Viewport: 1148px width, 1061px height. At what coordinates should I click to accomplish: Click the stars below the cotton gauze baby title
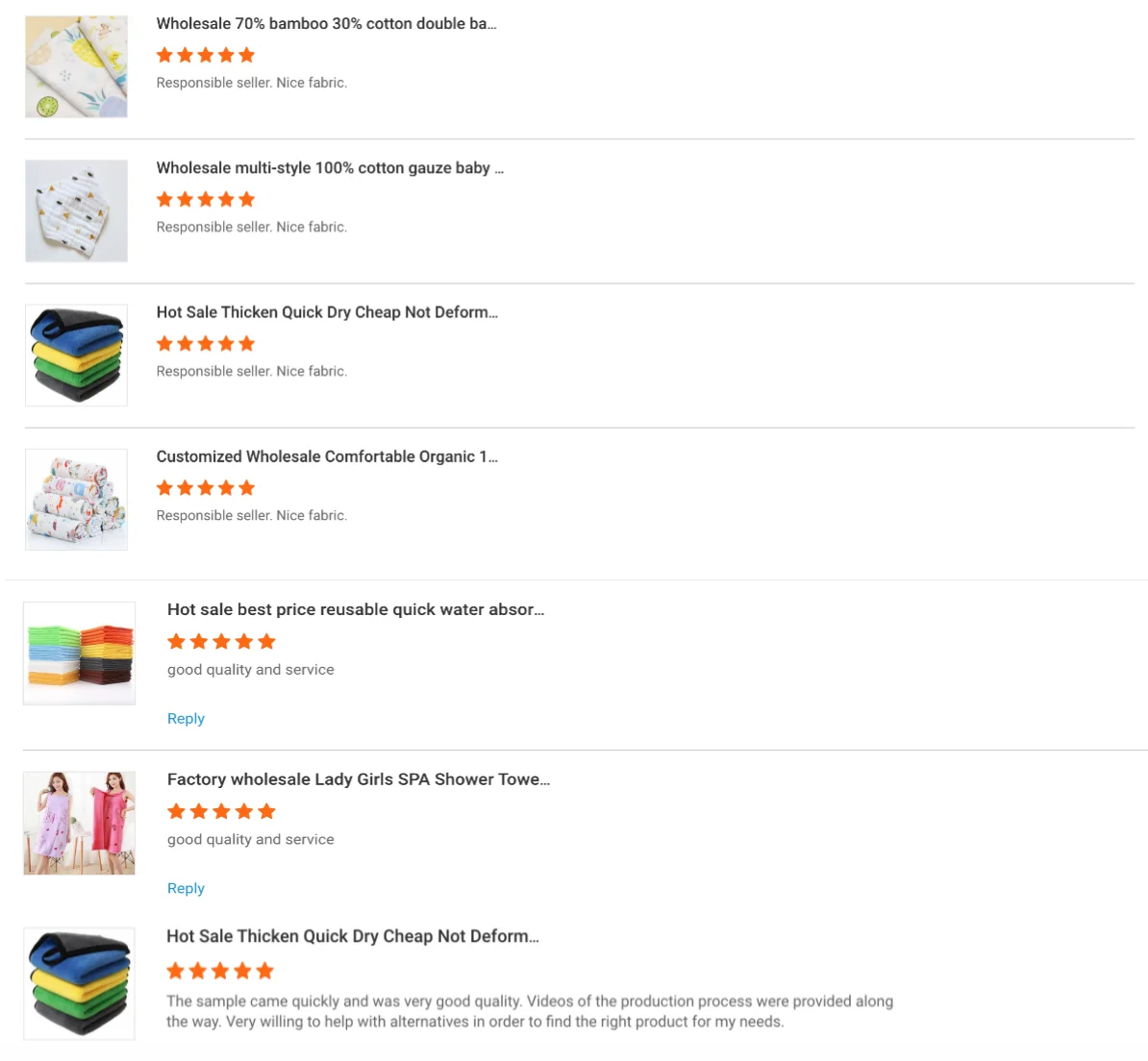pyautogui.click(x=206, y=199)
